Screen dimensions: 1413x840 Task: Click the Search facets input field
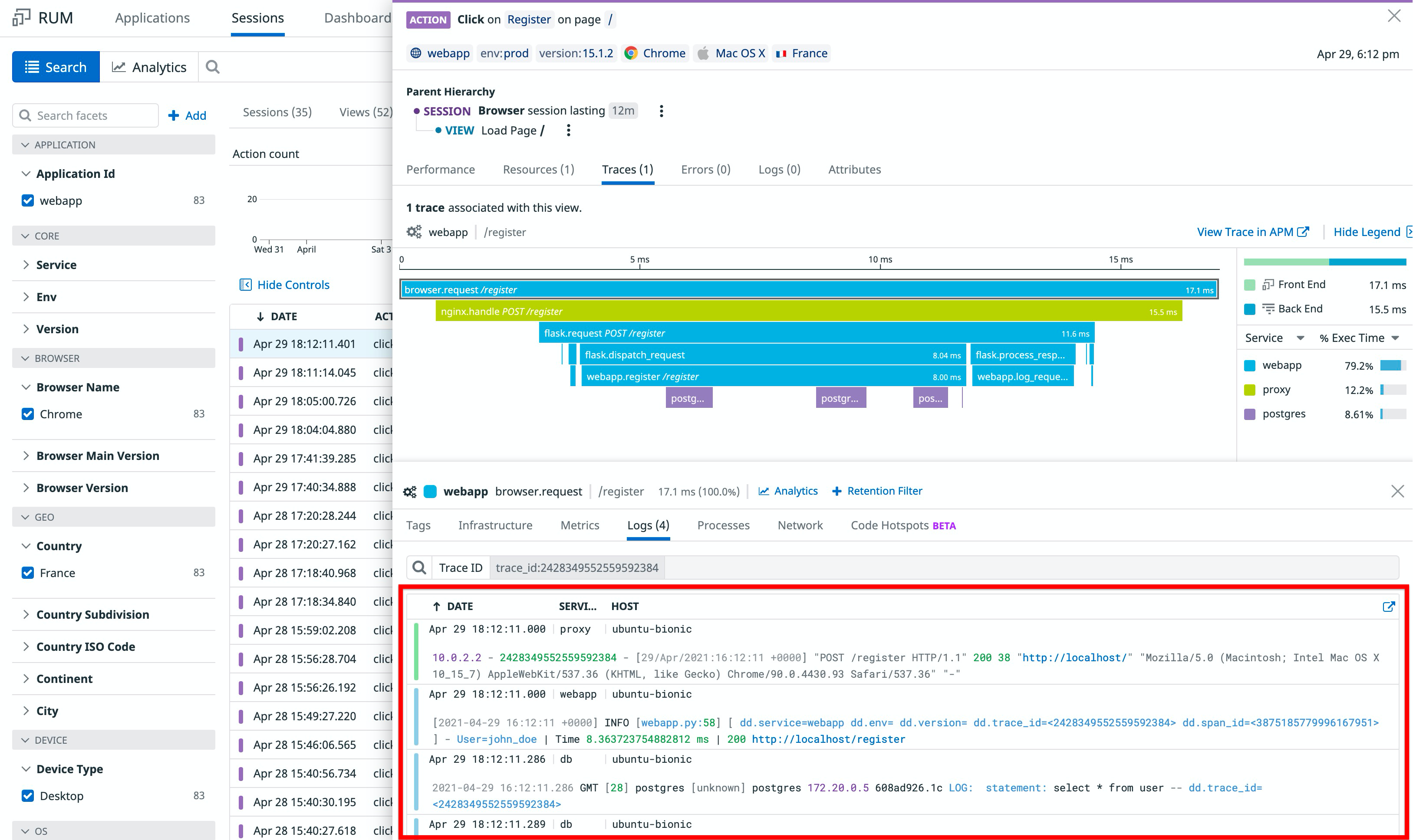click(x=86, y=115)
